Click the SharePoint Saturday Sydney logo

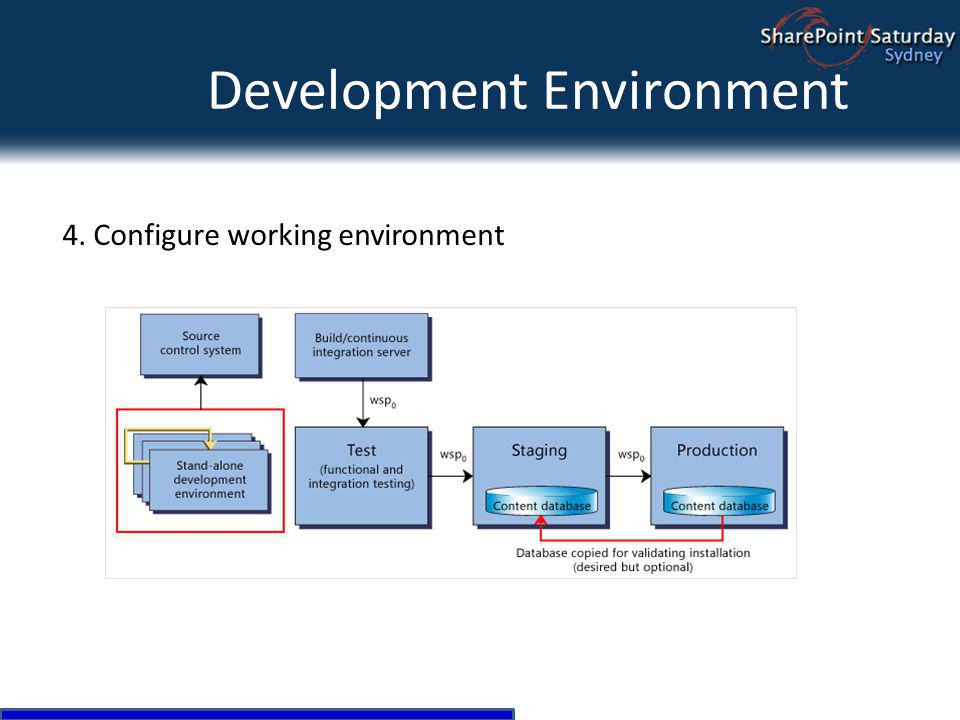[x=857, y=38]
